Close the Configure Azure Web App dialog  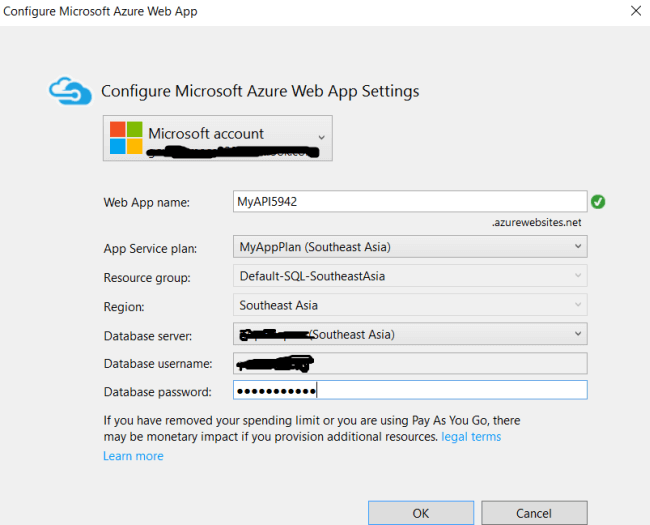click(x=636, y=12)
